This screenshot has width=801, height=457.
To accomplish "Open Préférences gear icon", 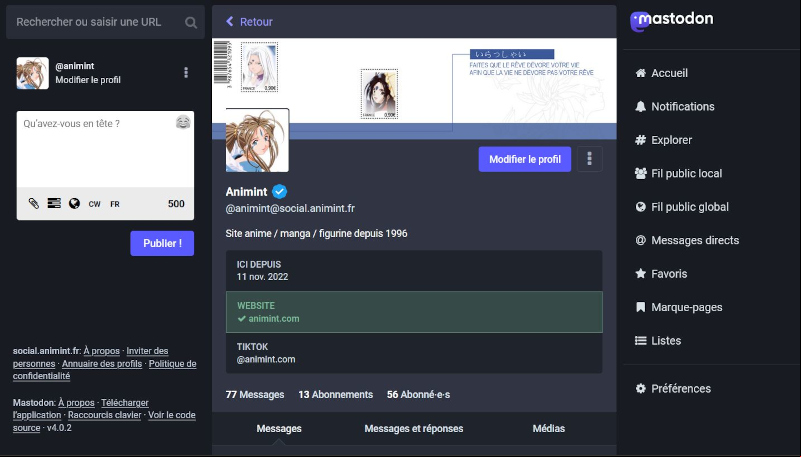I will point(641,389).
